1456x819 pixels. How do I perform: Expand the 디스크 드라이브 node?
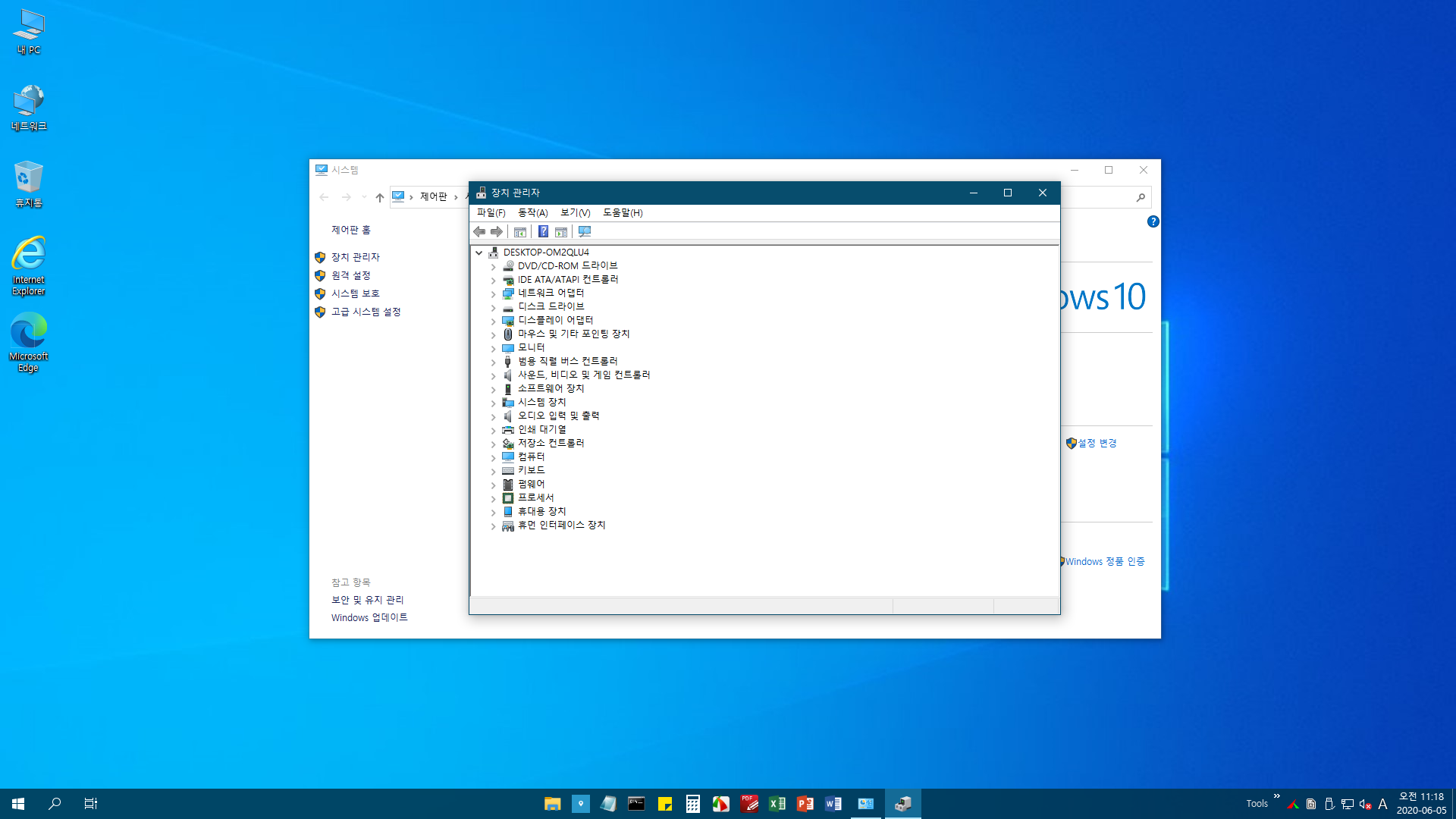click(493, 308)
